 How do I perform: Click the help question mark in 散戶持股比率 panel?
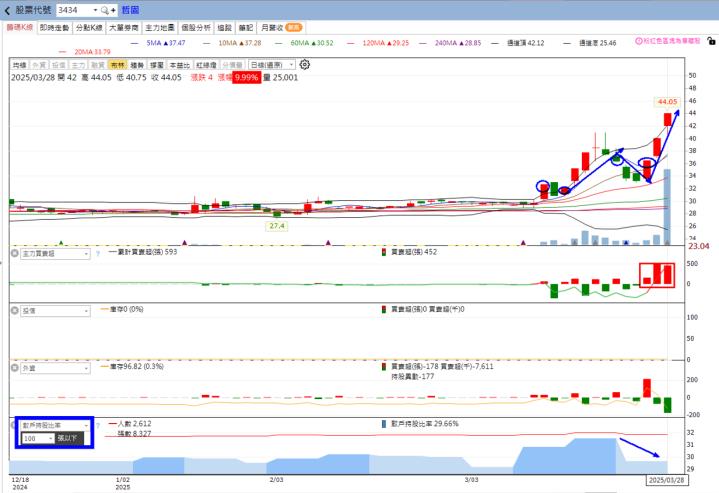click(x=98, y=426)
